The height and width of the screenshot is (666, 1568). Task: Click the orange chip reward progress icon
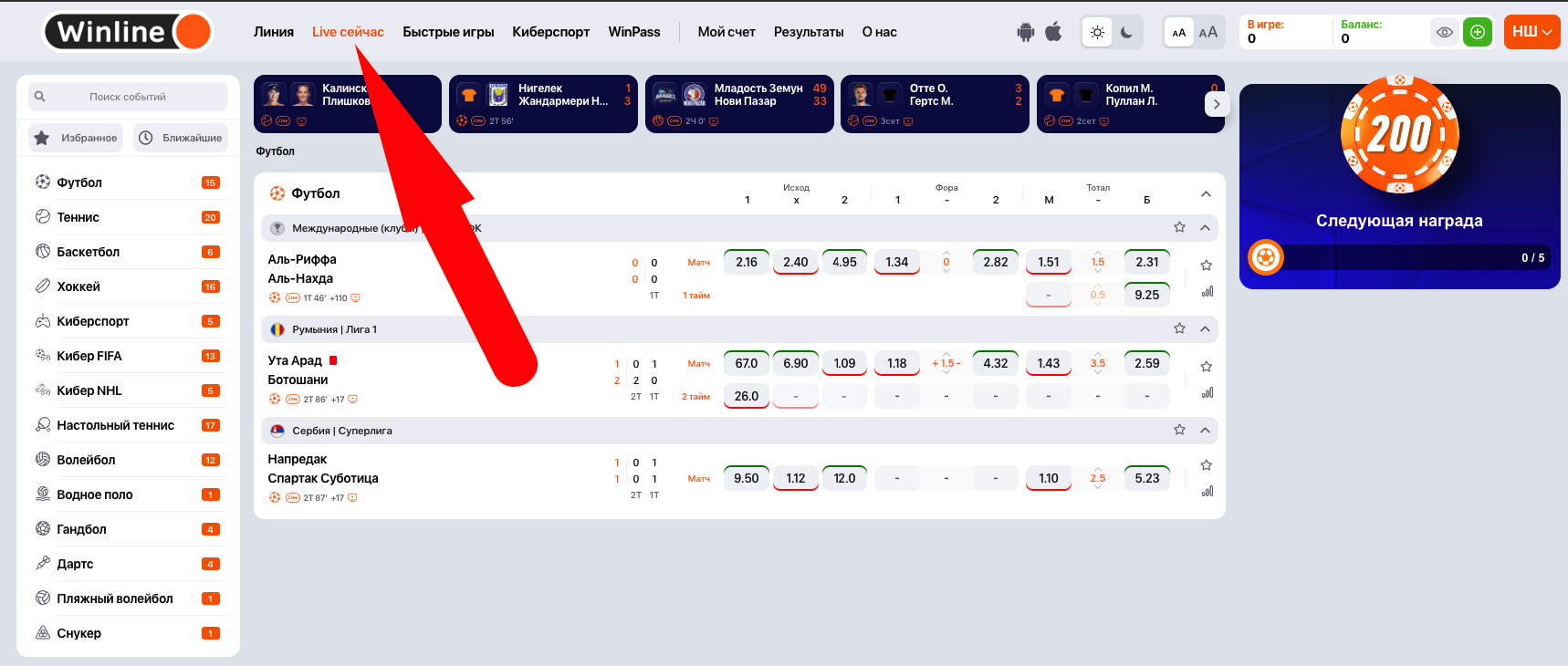point(1266,257)
